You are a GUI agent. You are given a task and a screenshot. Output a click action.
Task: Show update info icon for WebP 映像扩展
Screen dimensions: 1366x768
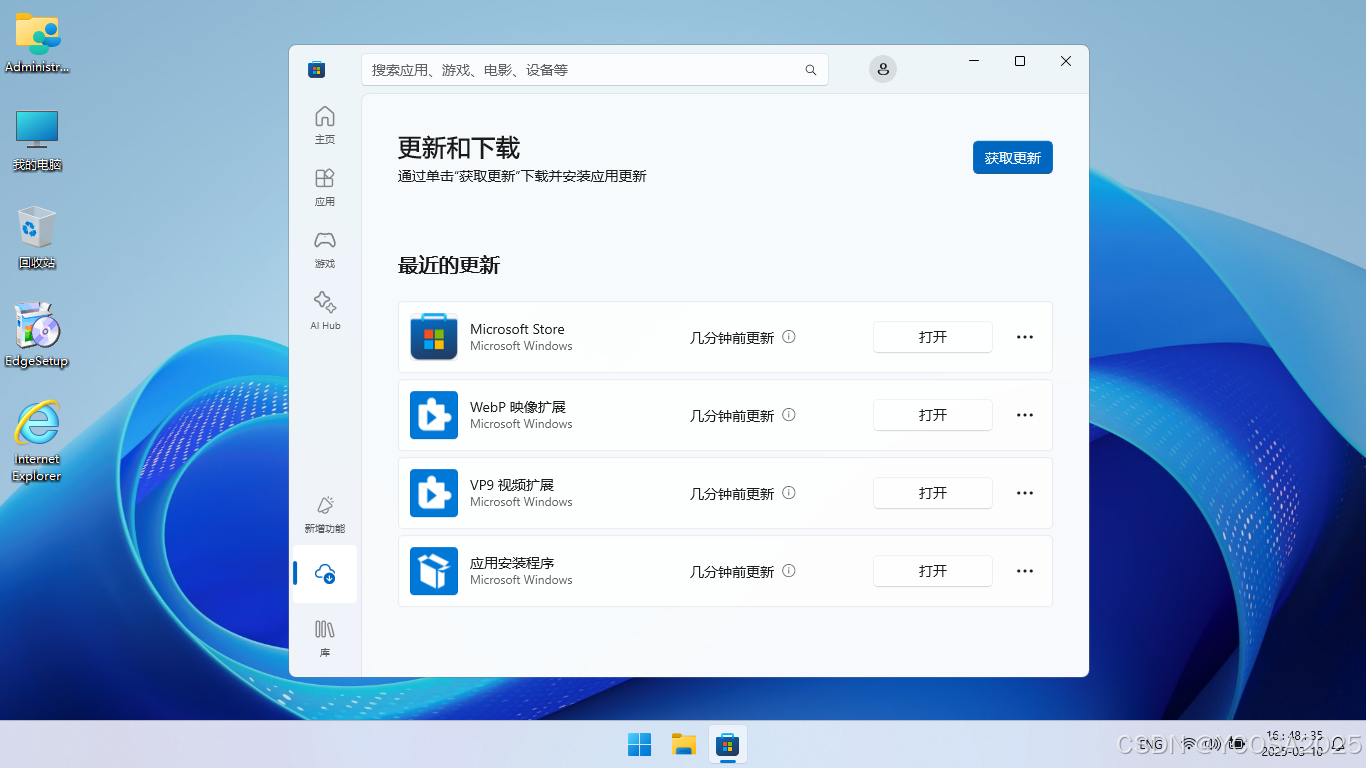789,415
